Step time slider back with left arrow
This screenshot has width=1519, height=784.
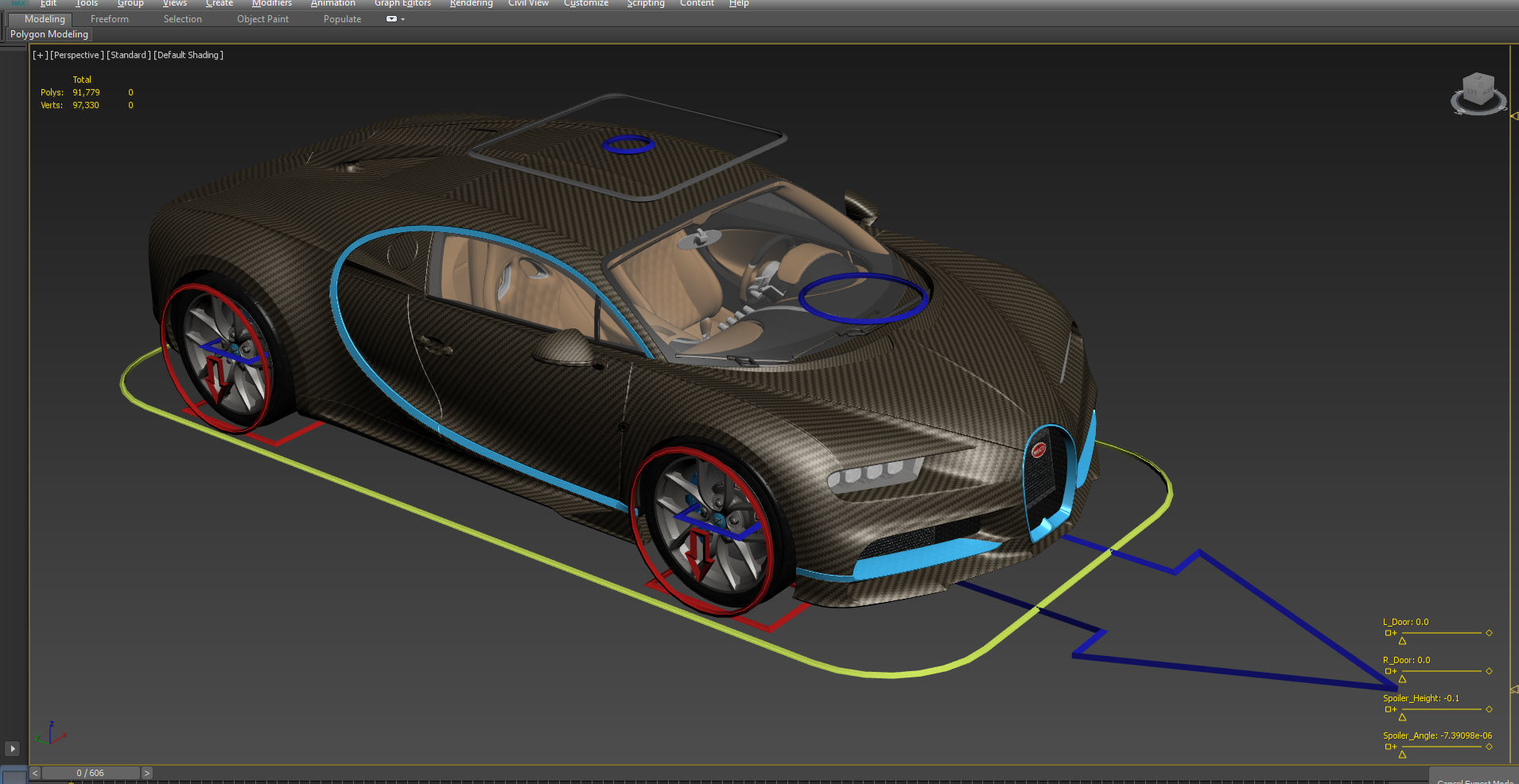coord(35,773)
